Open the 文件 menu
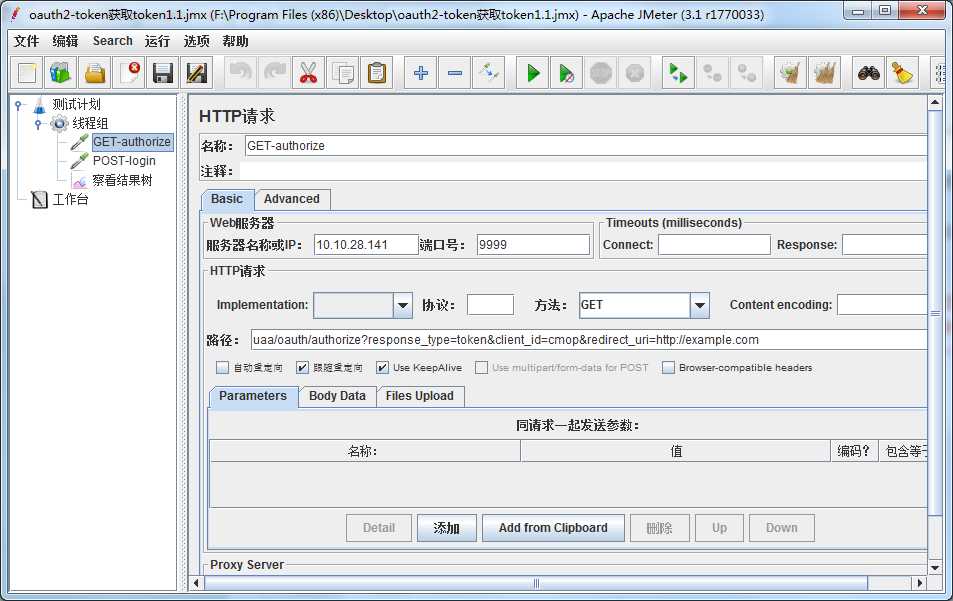 pyautogui.click(x=26, y=41)
